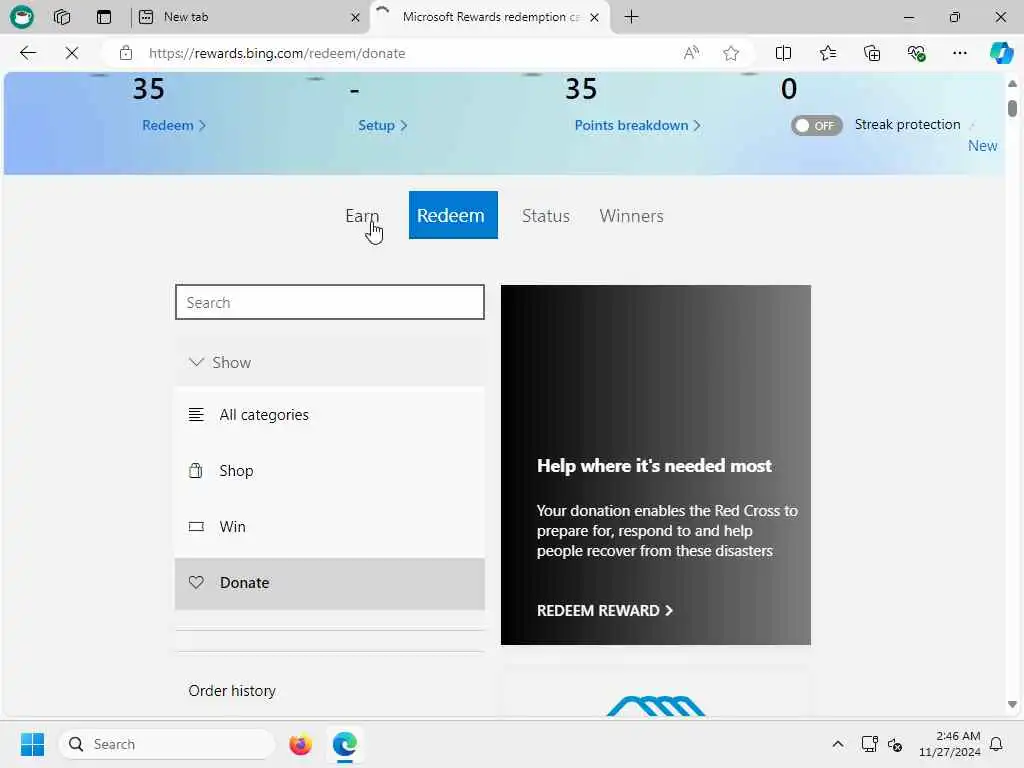This screenshot has width=1024, height=768.
Task: Click the browser address bar URL
Action: [277, 54]
